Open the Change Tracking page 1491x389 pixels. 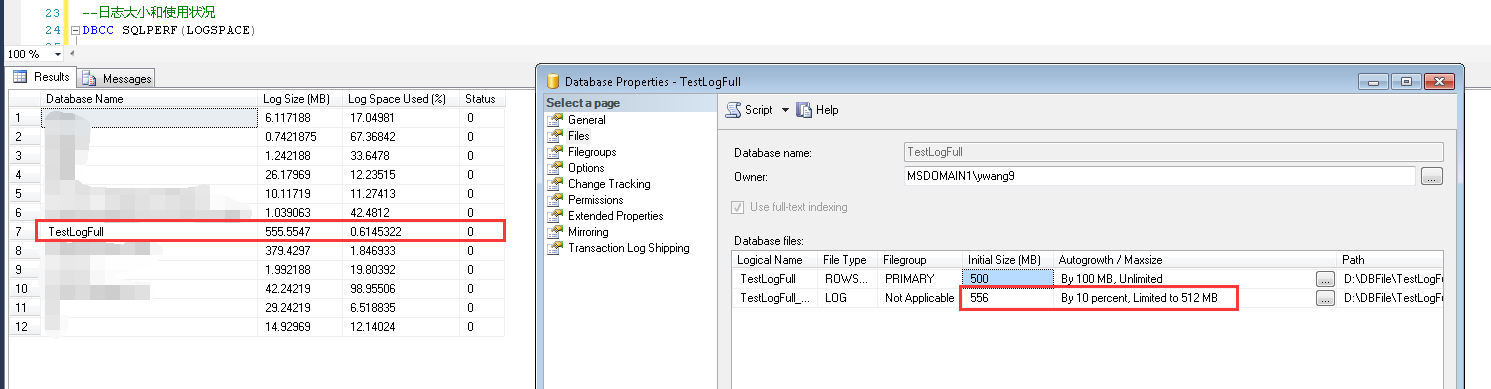[609, 184]
